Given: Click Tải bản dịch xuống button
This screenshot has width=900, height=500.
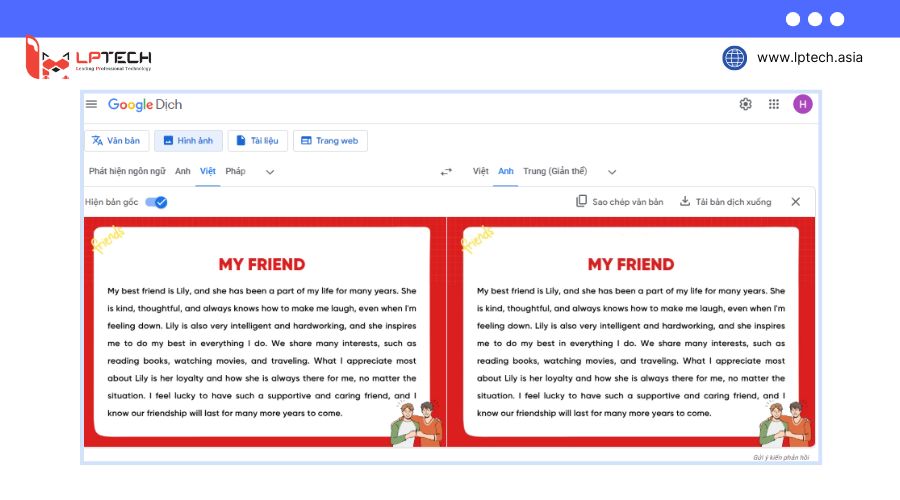Looking at the screenshot, I should [x=725, y=202].
